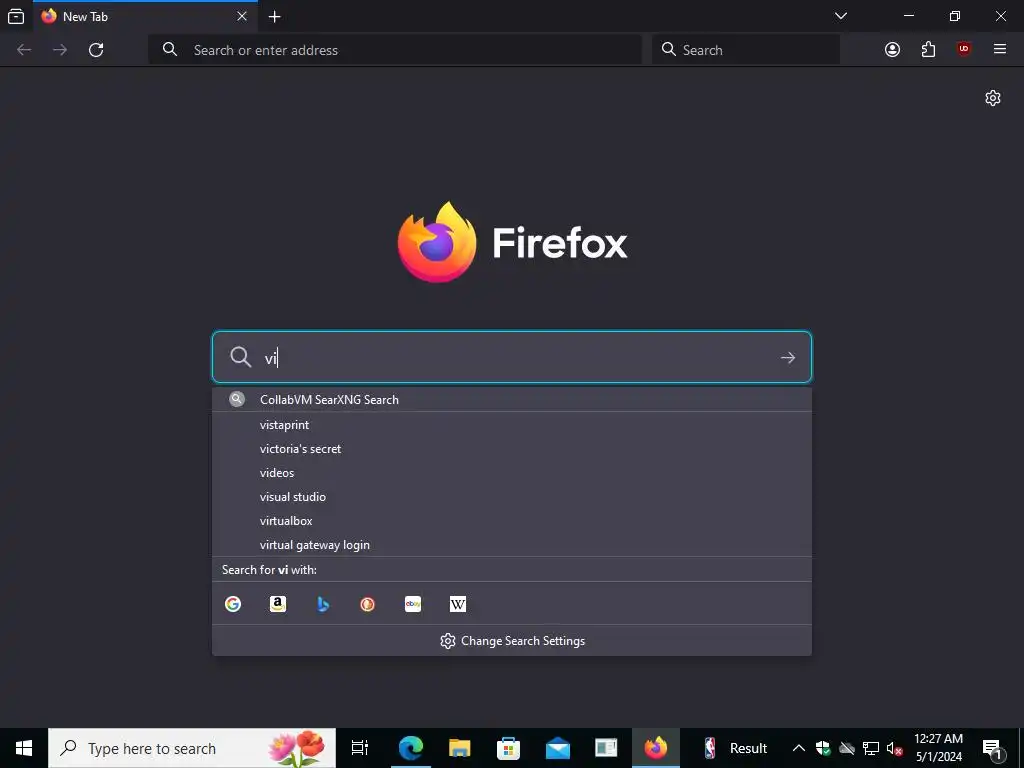This screenshot has width=1024, height=768.
Task: Open the clock showing 12:27 AM
Action: (x=938, y=748)
